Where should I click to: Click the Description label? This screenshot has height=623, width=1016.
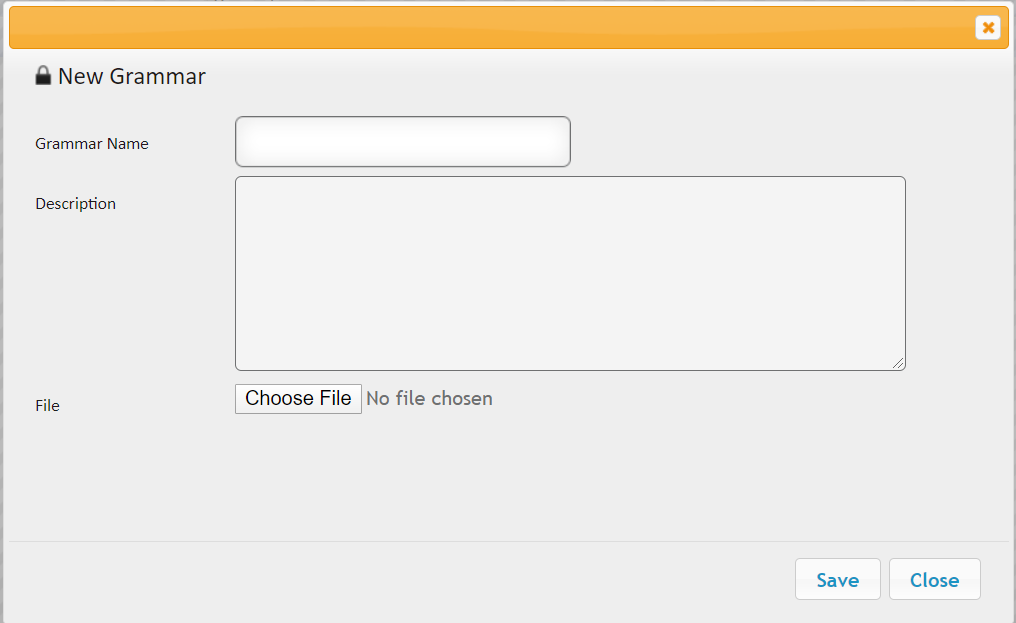coord(75,204)
